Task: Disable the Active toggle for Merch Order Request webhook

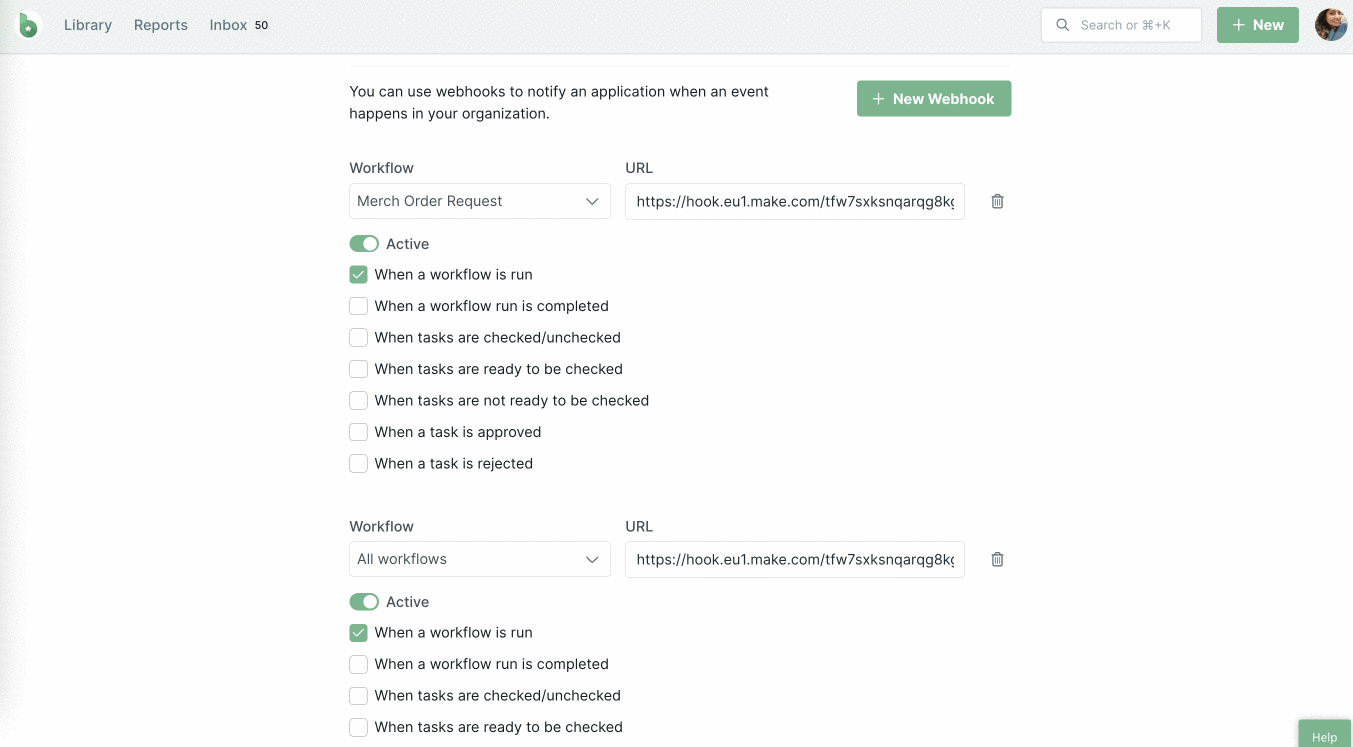Action: point(364,243)
